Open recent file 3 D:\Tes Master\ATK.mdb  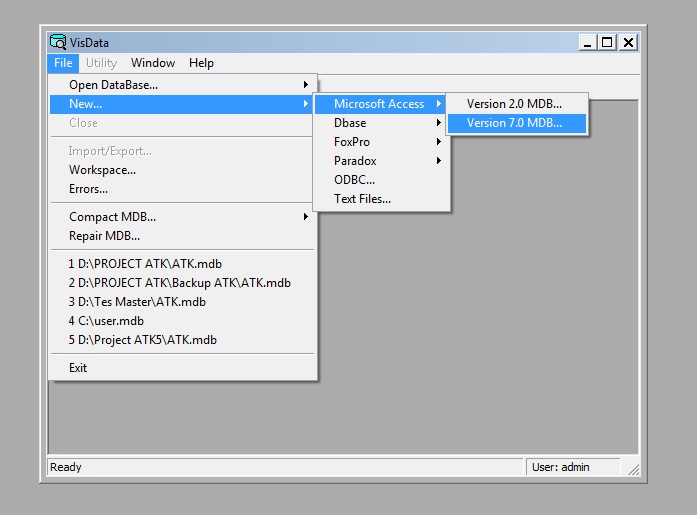click(x=183, y=302)
